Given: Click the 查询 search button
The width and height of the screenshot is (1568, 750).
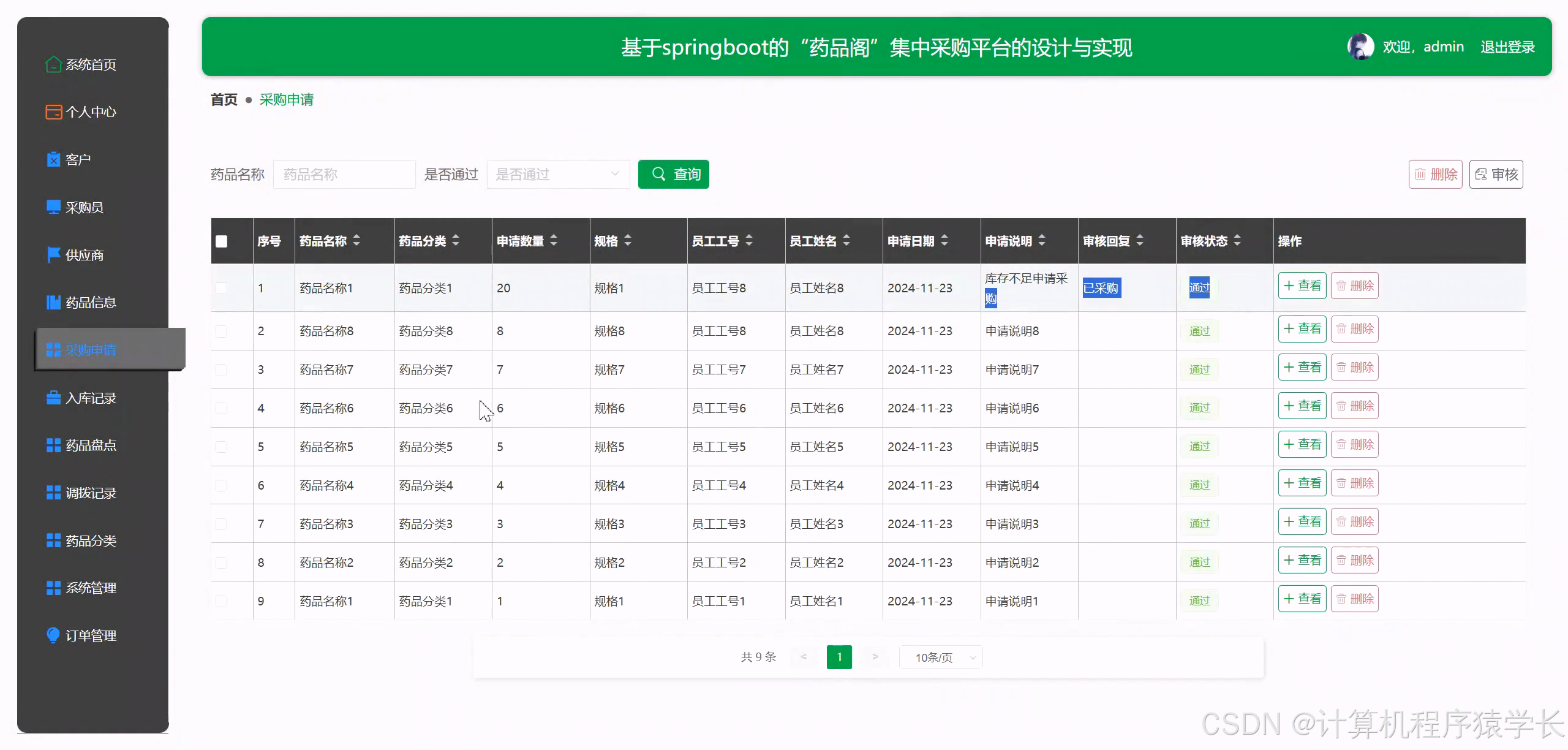Looking at the screenshot, I should click(674, 174).
